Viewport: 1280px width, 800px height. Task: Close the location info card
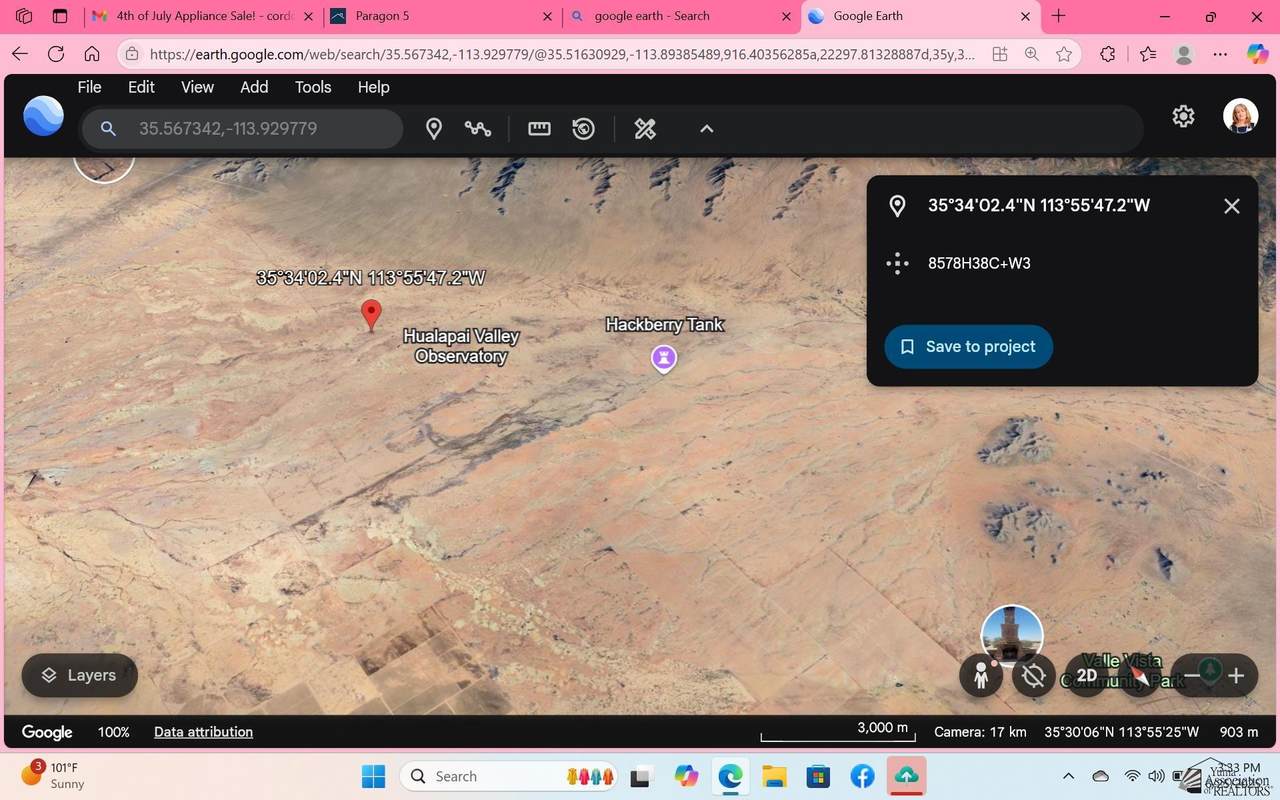(1232, 206)
